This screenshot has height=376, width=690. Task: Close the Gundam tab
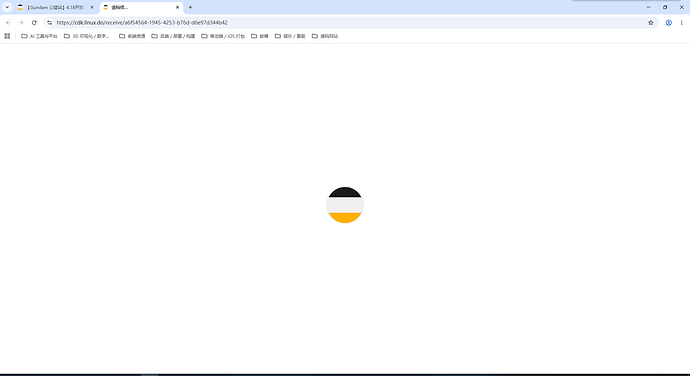tap(92, 7)
